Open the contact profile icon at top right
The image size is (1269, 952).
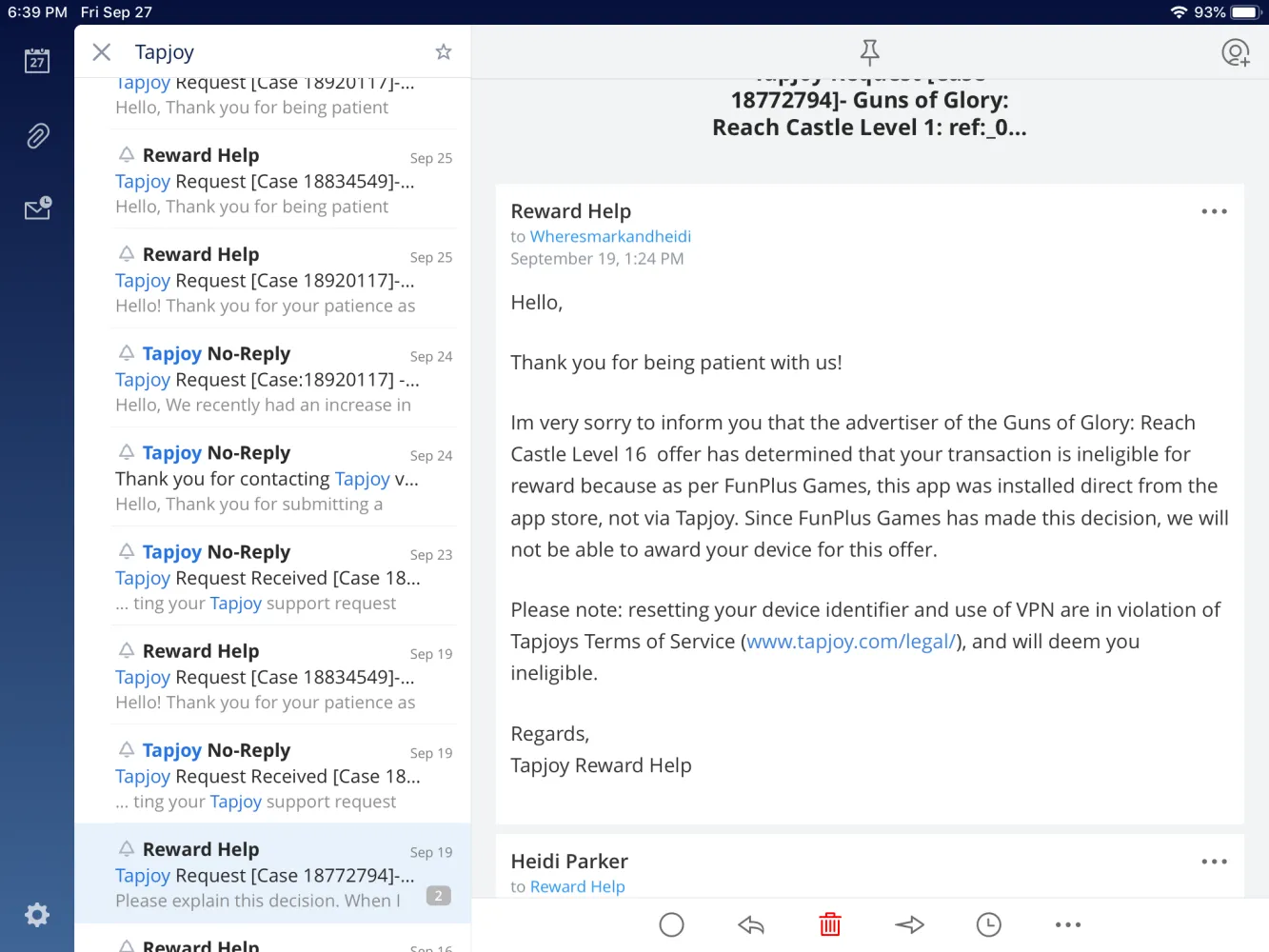pos(1235,52)
